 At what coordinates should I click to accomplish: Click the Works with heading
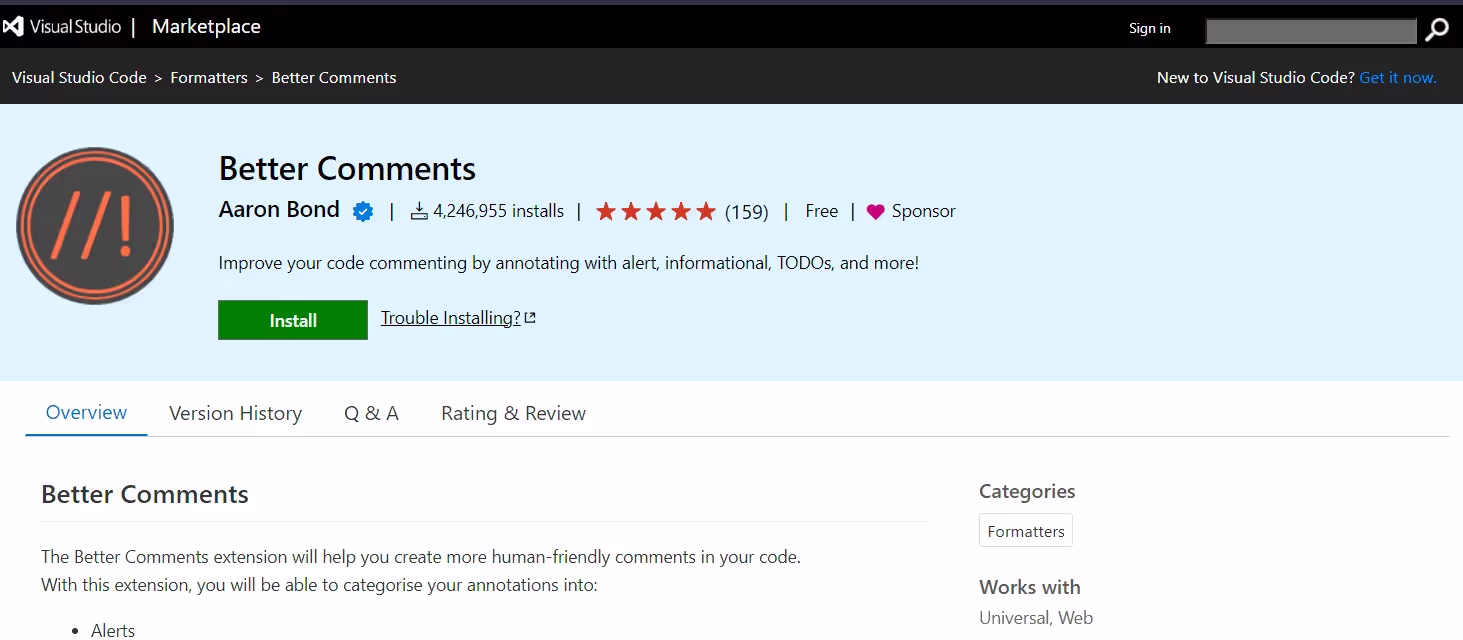(x=1030, y=587)
